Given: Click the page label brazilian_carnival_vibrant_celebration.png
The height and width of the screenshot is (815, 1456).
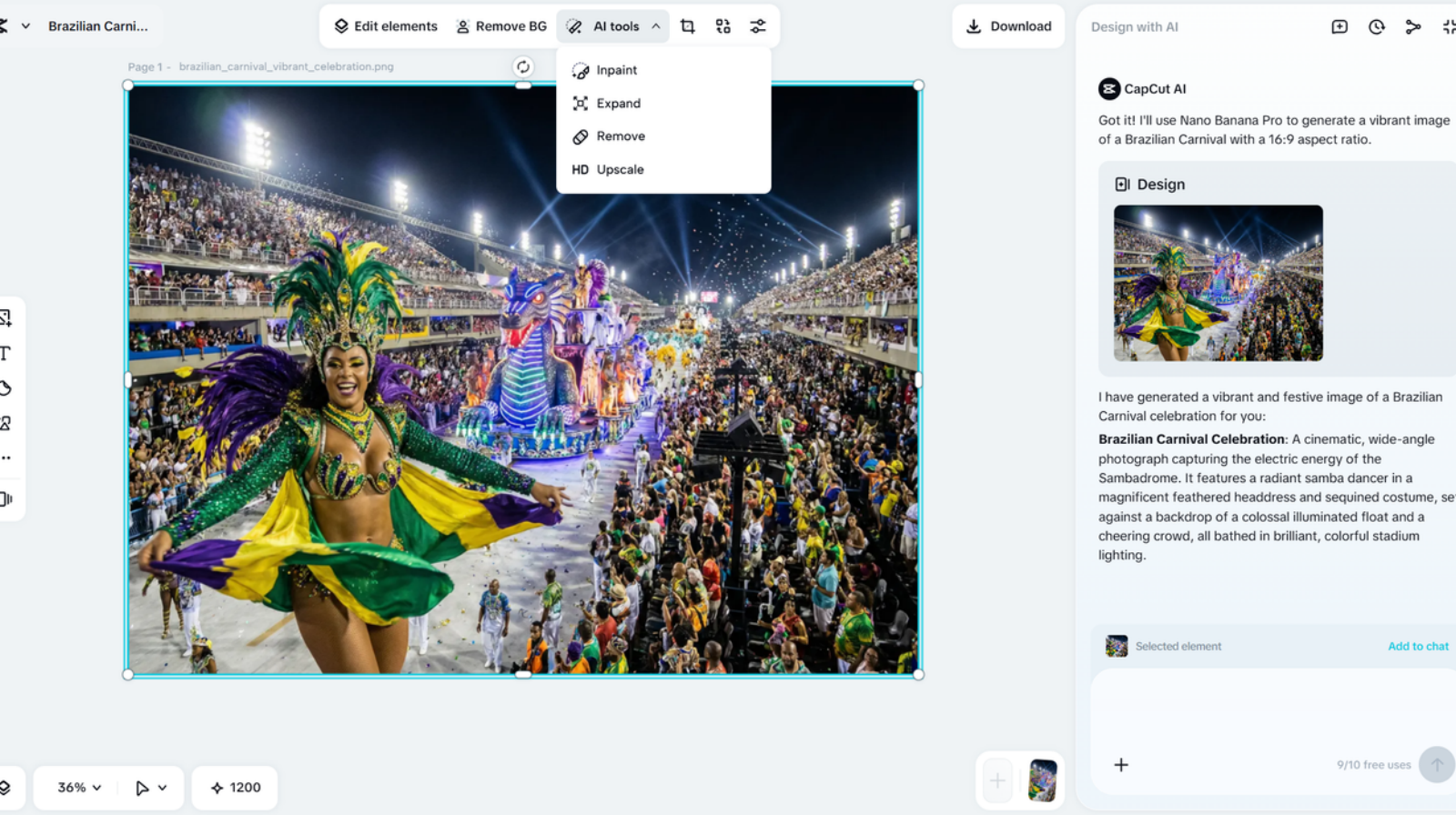Looking at the screenshot, I should coord(287,66).
